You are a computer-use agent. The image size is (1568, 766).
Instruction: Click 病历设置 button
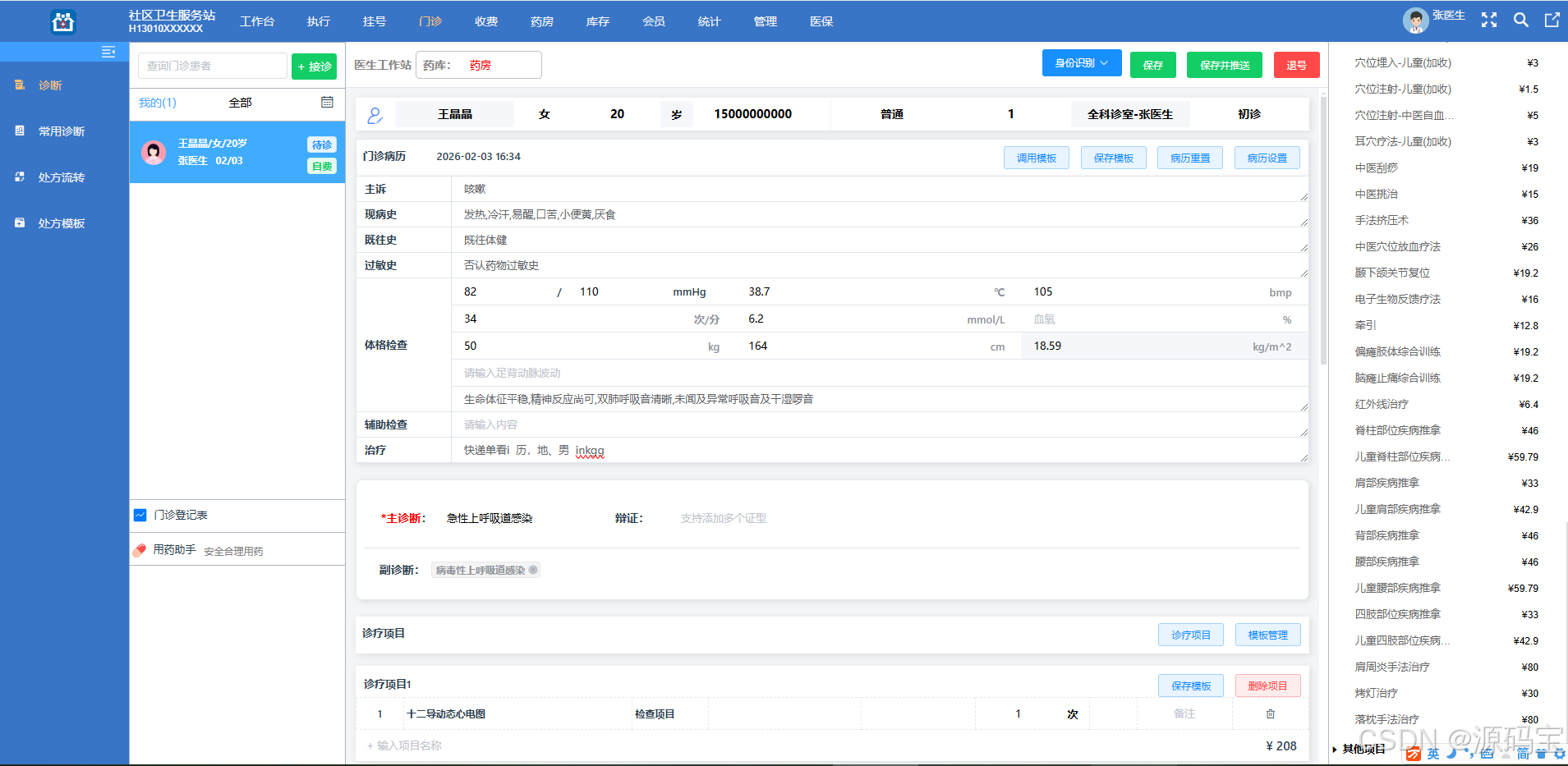coord(1267,158)
